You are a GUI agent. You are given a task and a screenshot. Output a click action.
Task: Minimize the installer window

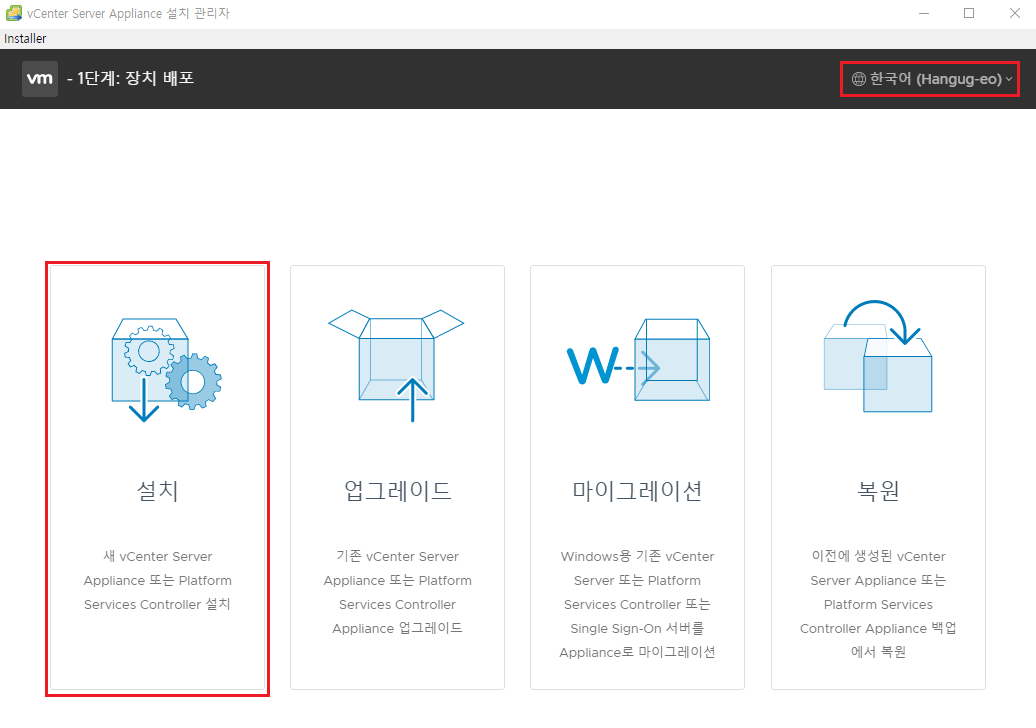tap(924, 13)
